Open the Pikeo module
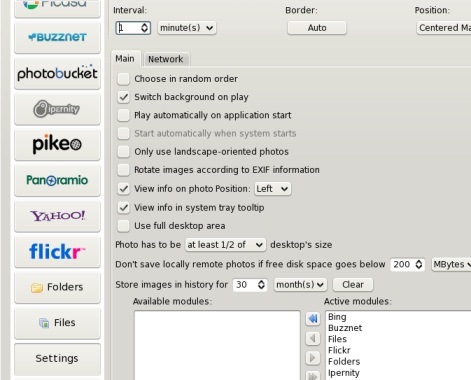This screenshot has height=380, width=471. click(x=57, y=145)
